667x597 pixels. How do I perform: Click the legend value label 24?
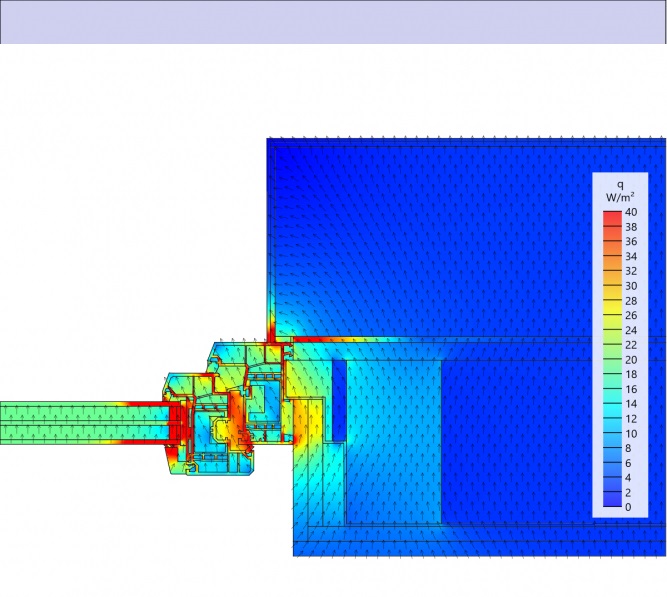click(x=630, y=330)
